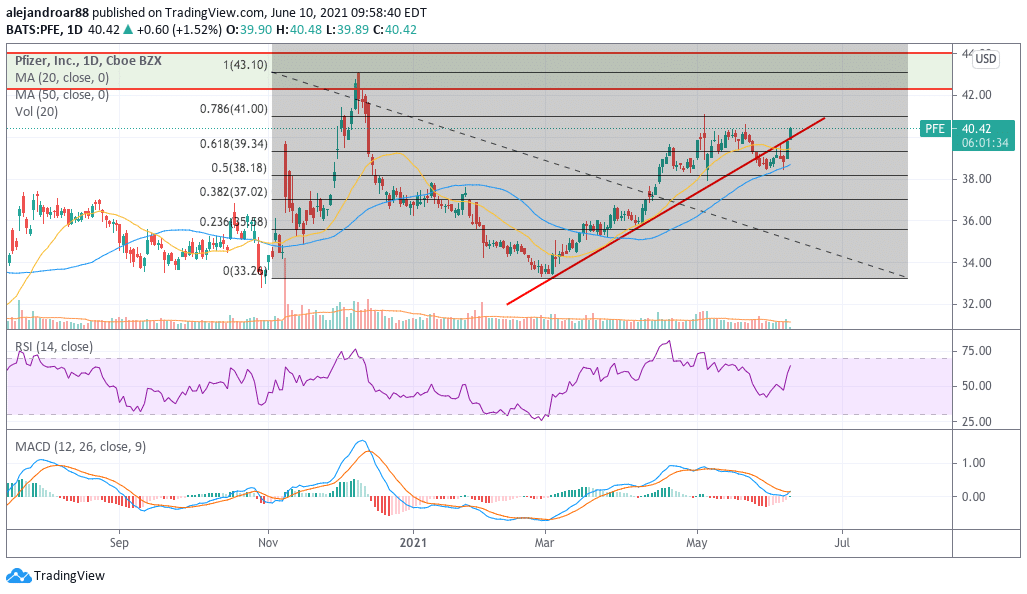The image size is (1027, 594).
Task: Click the O:39.90 open price value
Action: (249, 29)
